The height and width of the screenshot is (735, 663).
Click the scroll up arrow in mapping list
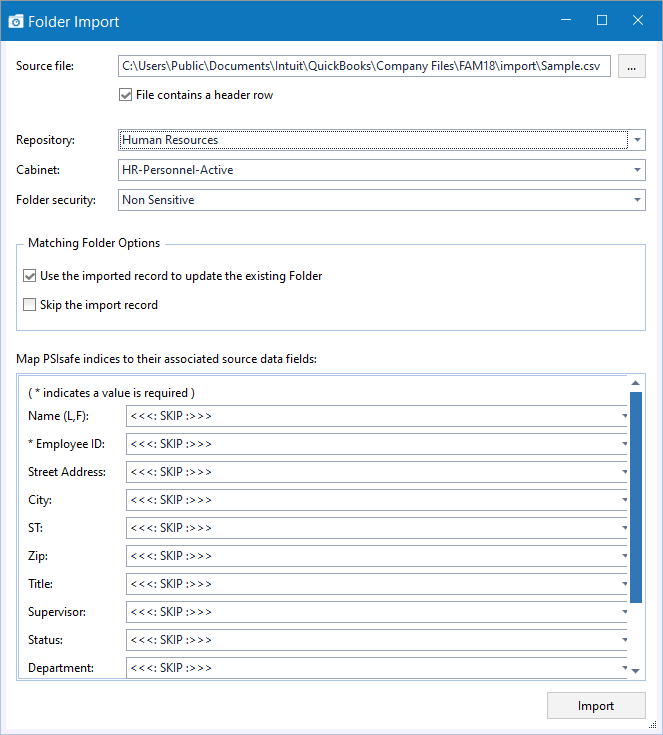pos(636,383)
